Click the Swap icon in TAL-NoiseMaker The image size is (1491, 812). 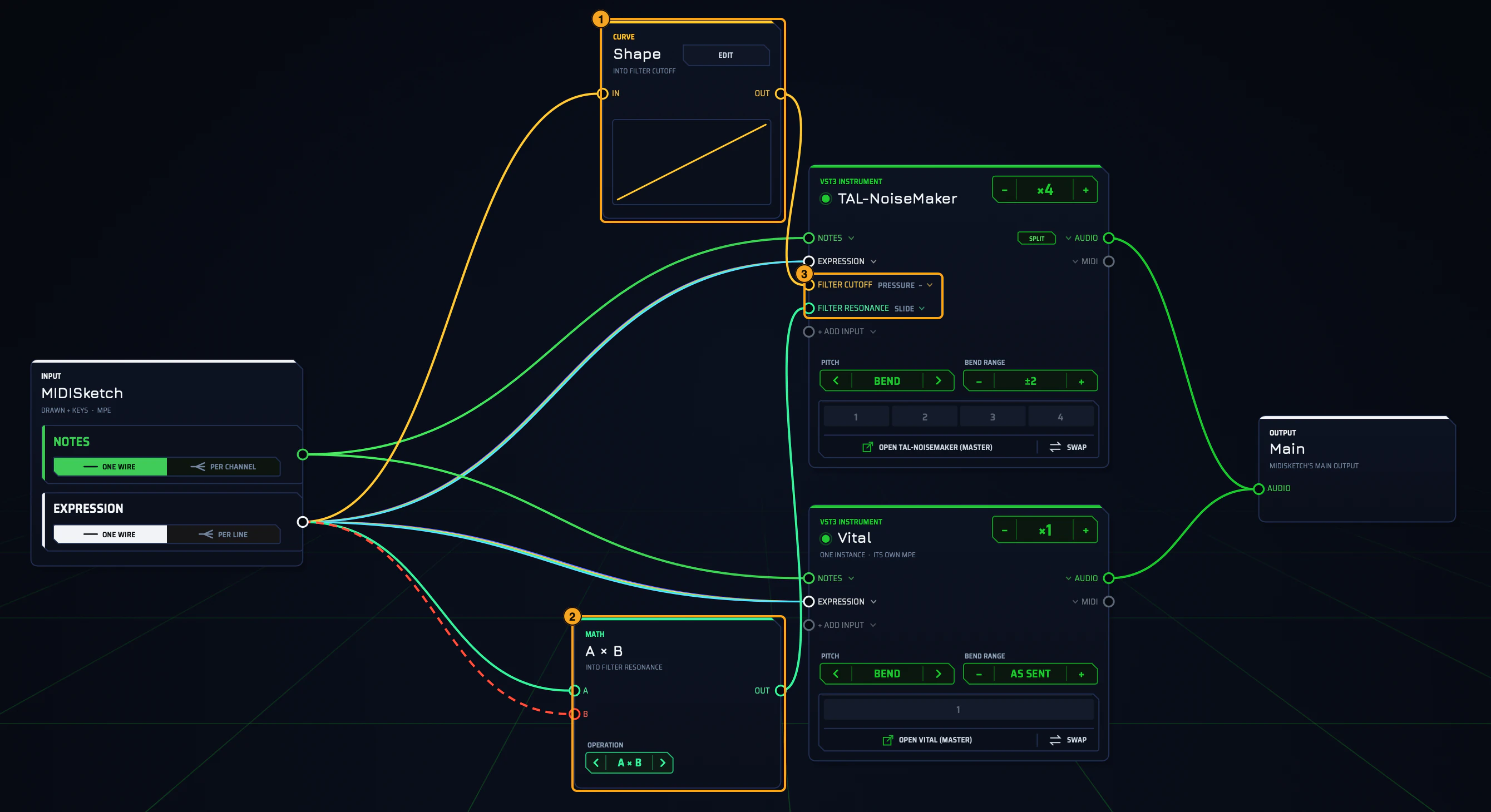pos(1055,447)
